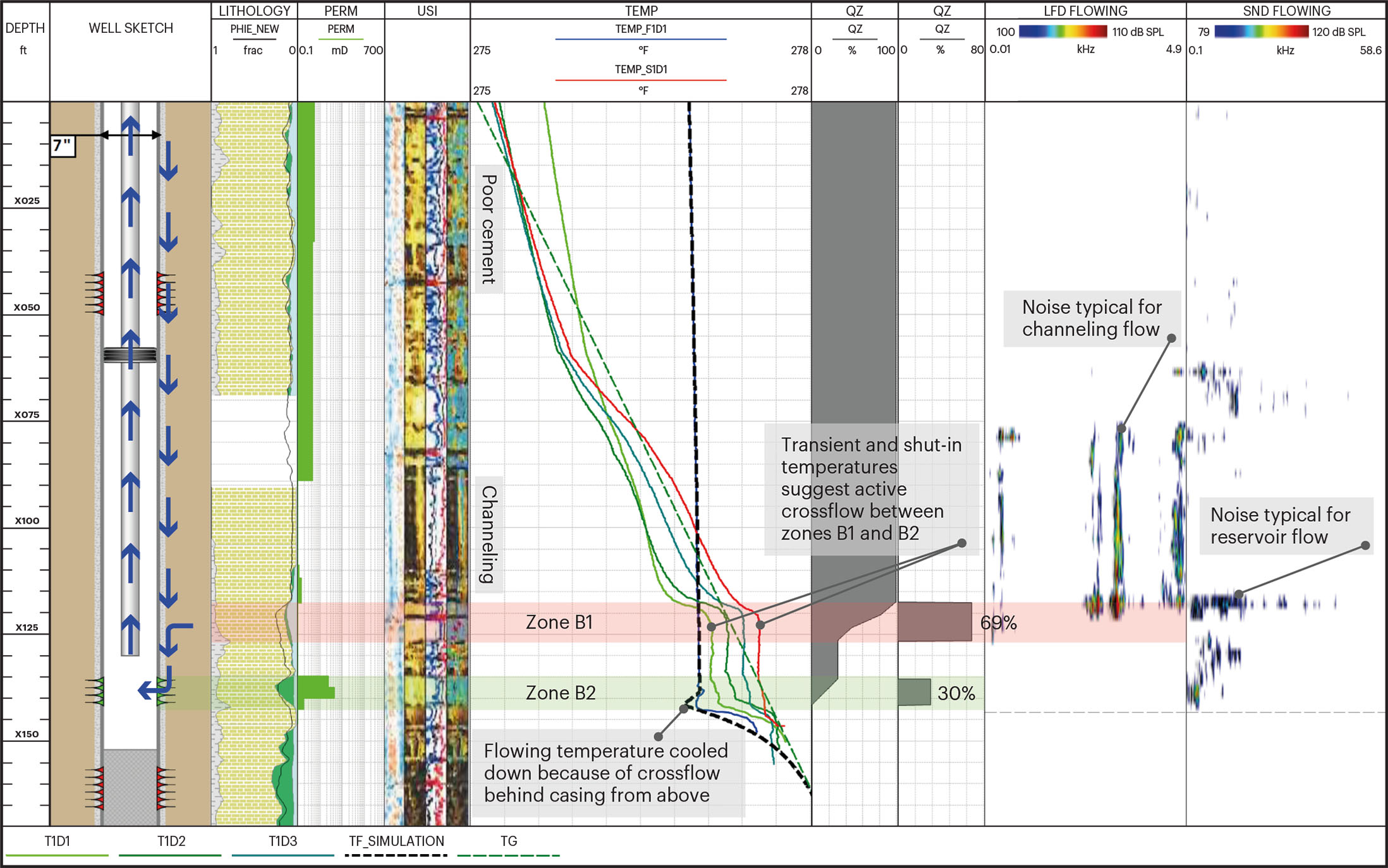The height and width of the screenshot is (868, 1388).
Task: Select the LFD FLOWING color scale bar
Action: click(1062, 32)
